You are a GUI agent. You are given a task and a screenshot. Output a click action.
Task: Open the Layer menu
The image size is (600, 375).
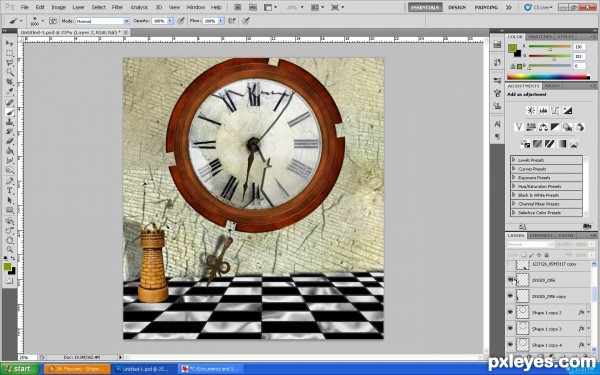[x=78, y=7]
